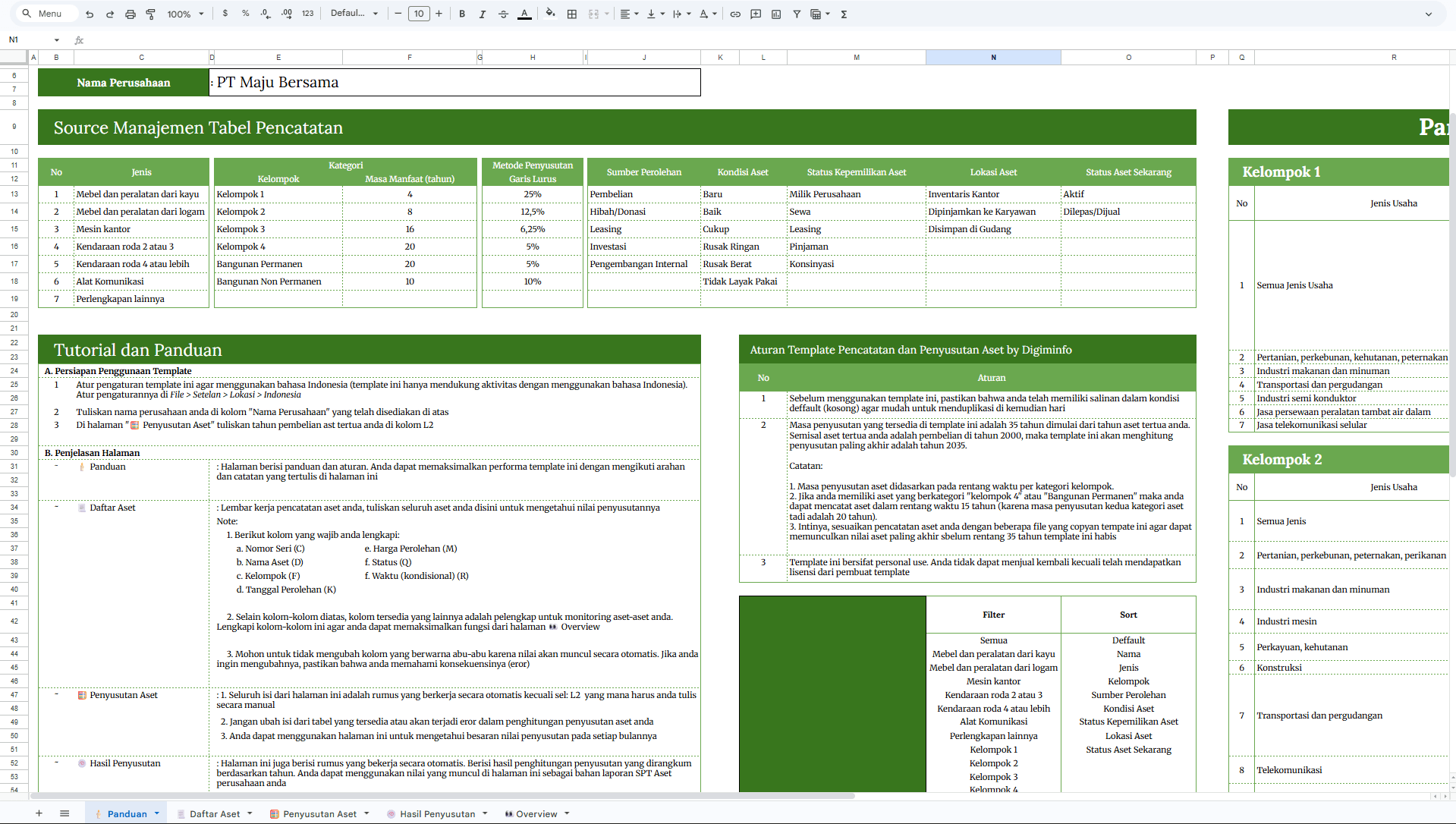Image resolution: width=1456 pixels, height=824 pixels.
Task: Select the Paint format tool
Action: [x=150, y=14]
